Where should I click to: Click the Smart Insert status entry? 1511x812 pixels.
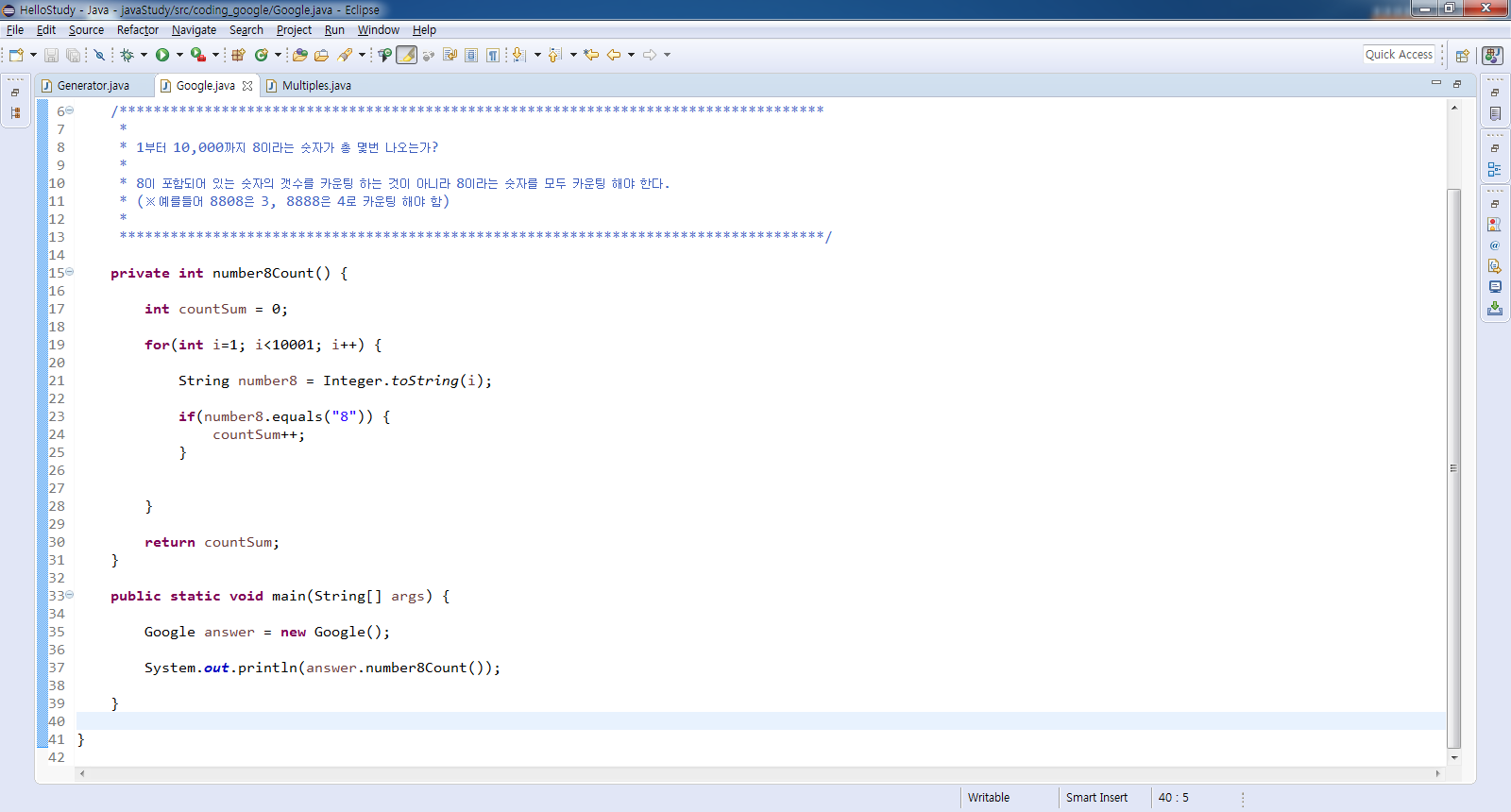click(1096, 798)
